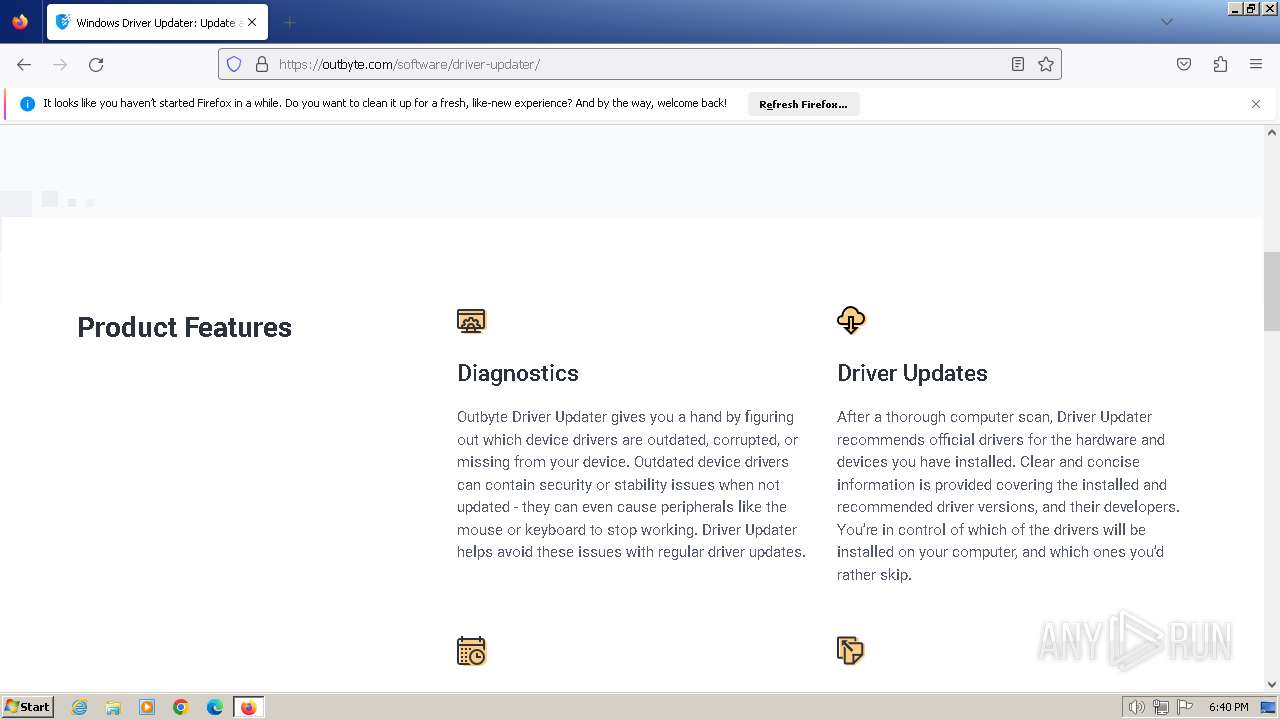
Task: Launch Internet Explorer from taskbar
Action: click(80, 707)
